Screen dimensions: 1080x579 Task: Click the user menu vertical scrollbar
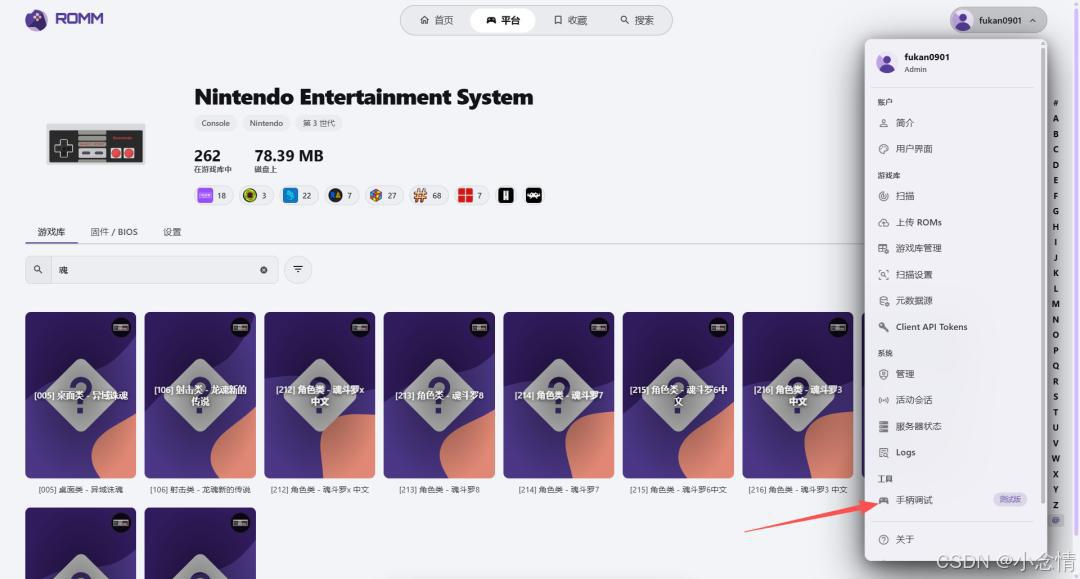(x=1043, y=275)
